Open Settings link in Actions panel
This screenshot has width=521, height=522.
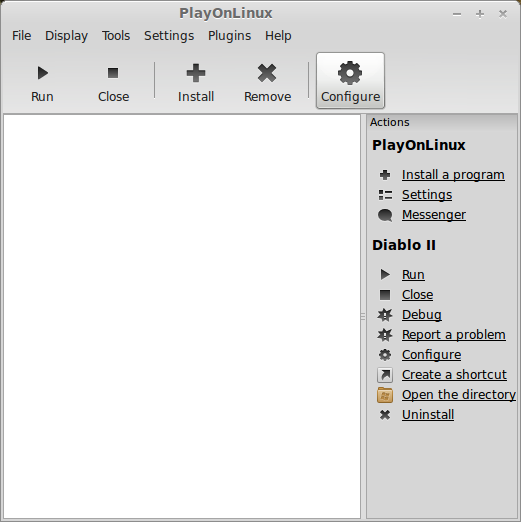(x=427, y=195)
